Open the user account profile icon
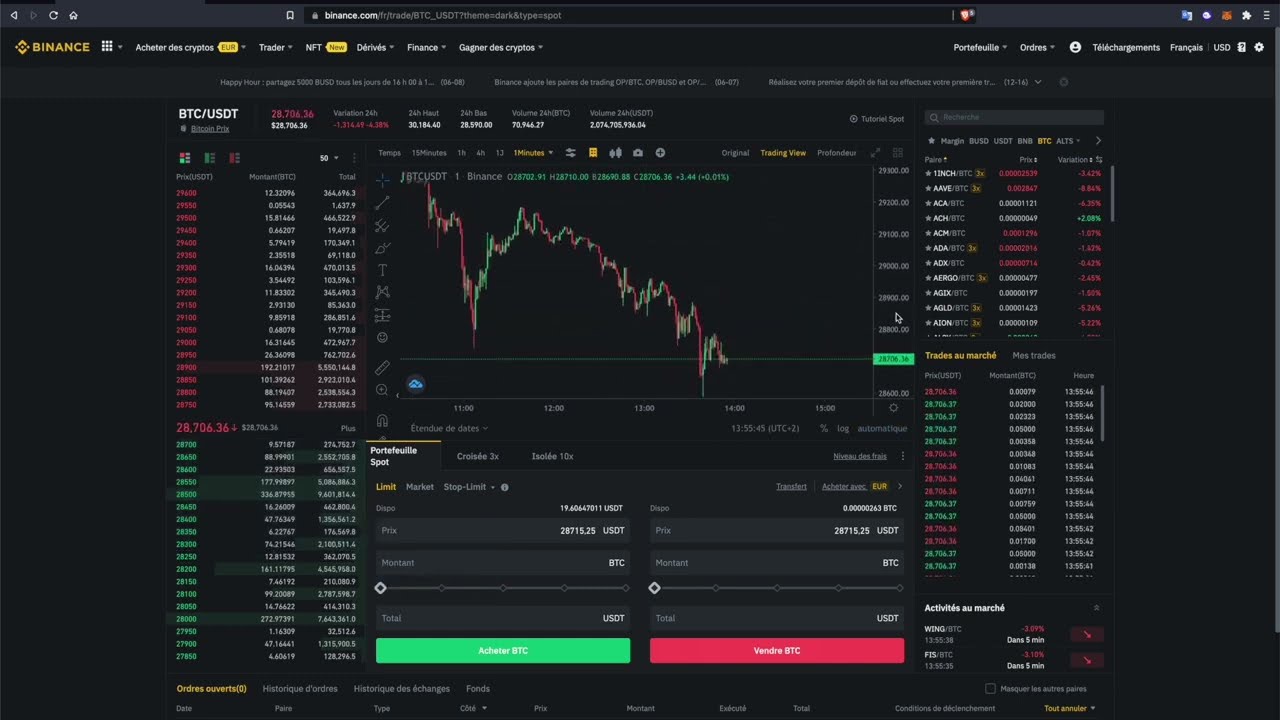Viewport: 1280px width, 720px height. point(1075,47)
